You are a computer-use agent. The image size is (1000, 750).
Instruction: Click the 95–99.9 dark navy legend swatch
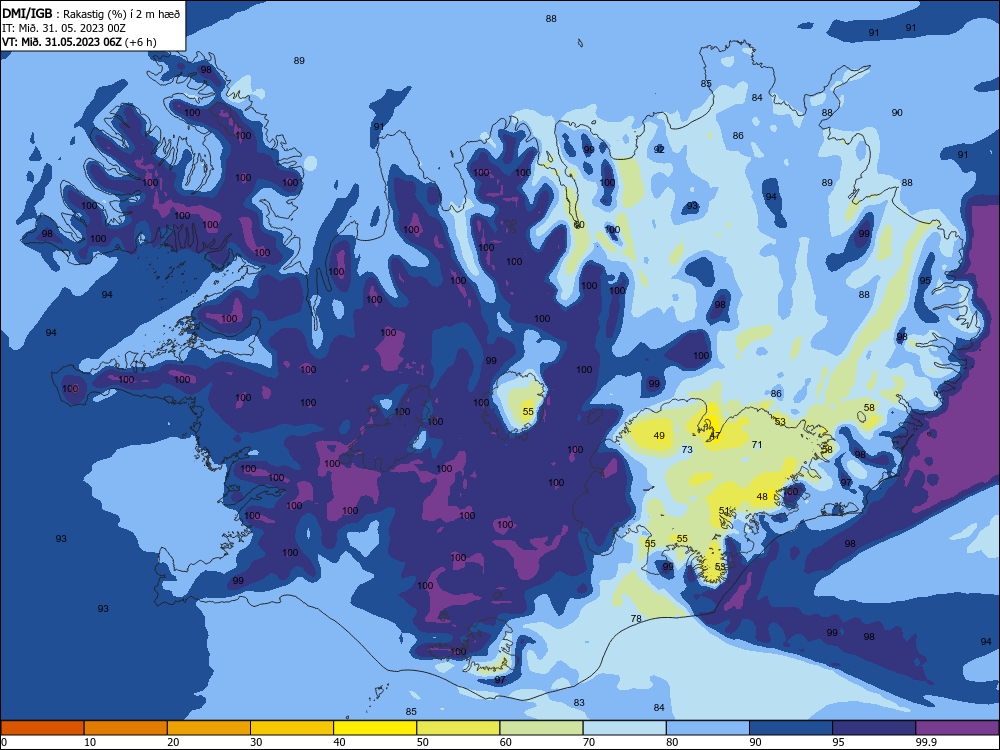(874, 728)
